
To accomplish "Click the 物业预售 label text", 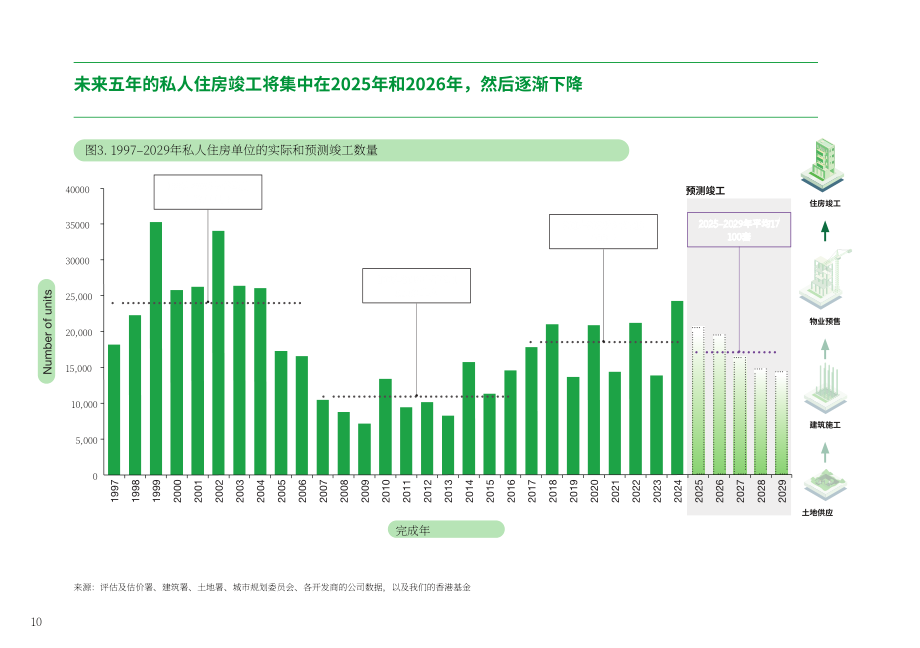I will pyautogui.click(x=825, y=321).
